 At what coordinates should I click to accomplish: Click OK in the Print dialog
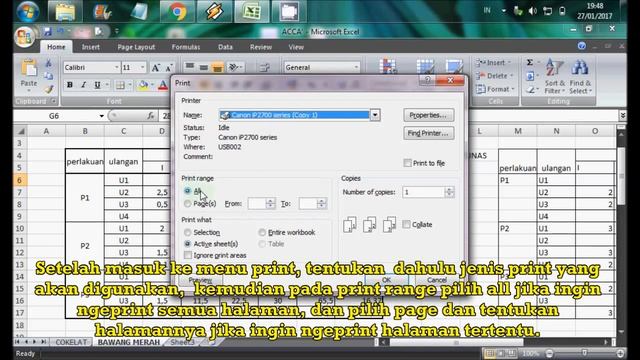[387, 280]
